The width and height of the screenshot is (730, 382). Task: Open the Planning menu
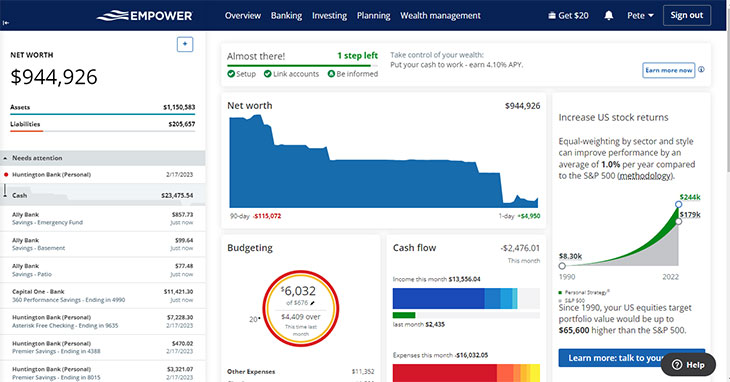373,15
